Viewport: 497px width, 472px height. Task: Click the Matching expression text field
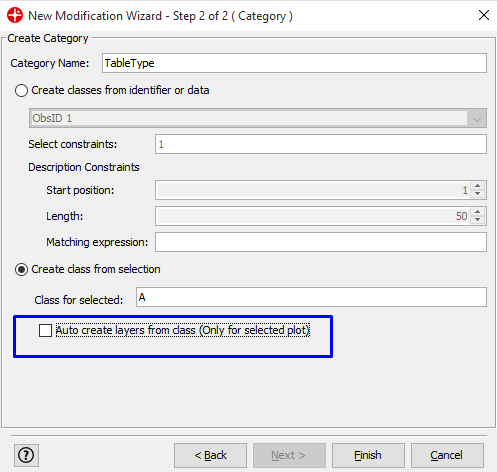tap(321, 242)
